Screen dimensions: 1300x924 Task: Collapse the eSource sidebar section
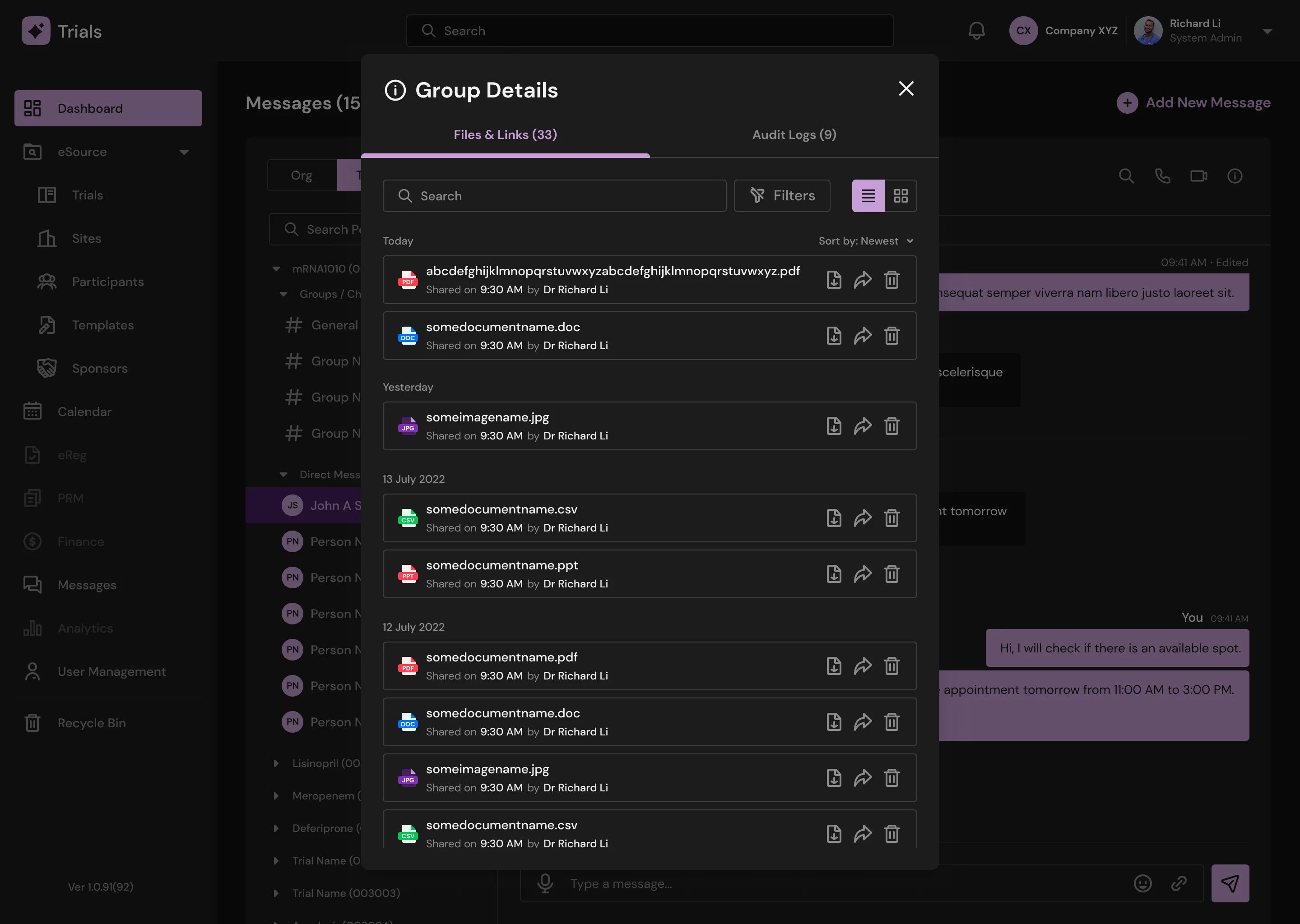pos(184,152)
